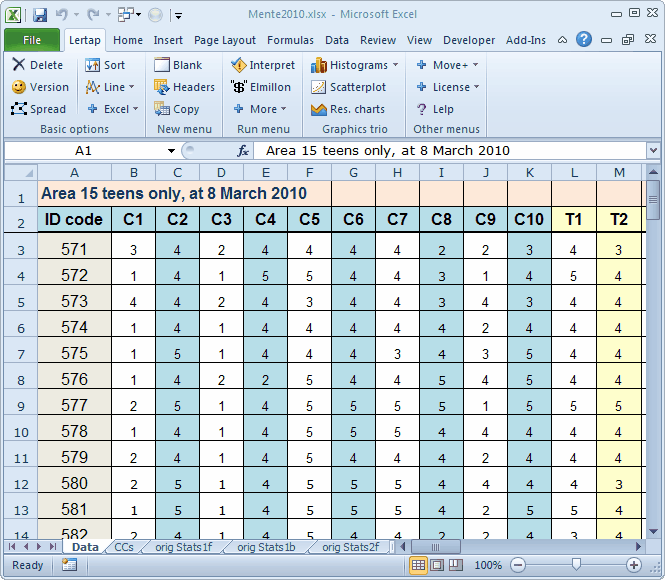Screen dimensions: 665x580
Task: Click the 100% zoom level button
Action: (488, 565)
